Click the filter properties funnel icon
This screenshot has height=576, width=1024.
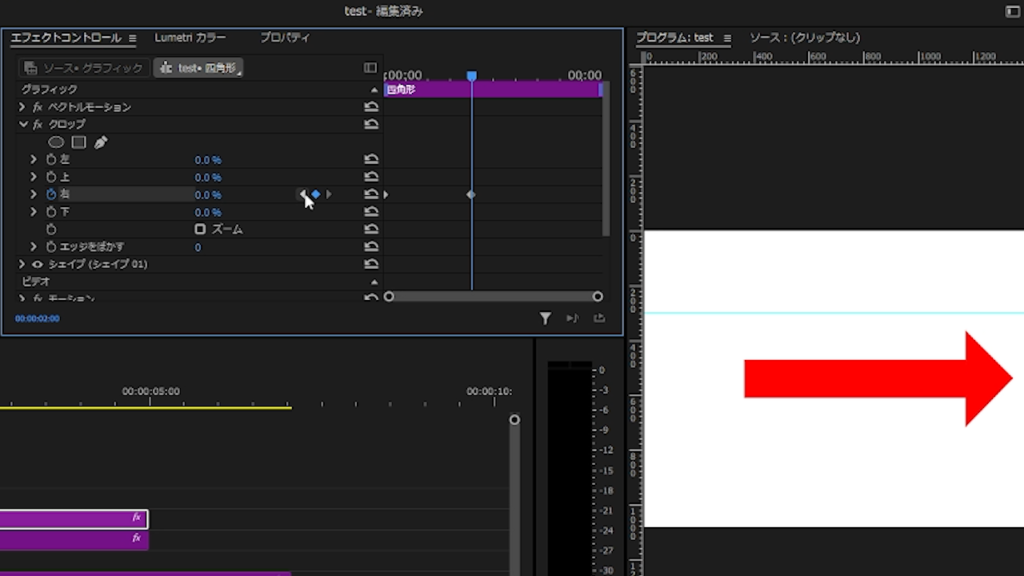click(x=545, y=318)
